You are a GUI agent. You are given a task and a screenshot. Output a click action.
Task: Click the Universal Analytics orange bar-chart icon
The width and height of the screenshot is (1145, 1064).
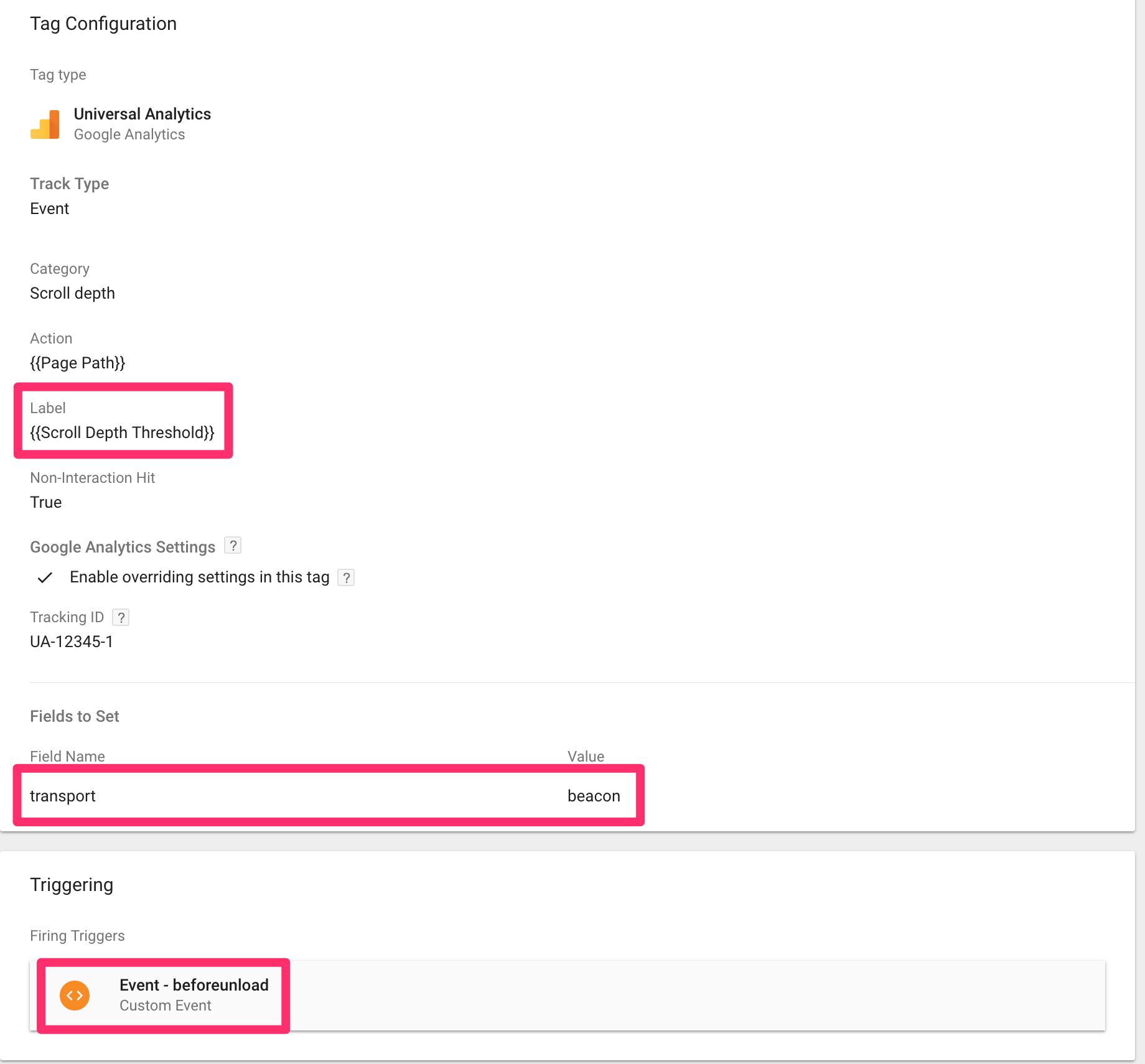point(45,124)
